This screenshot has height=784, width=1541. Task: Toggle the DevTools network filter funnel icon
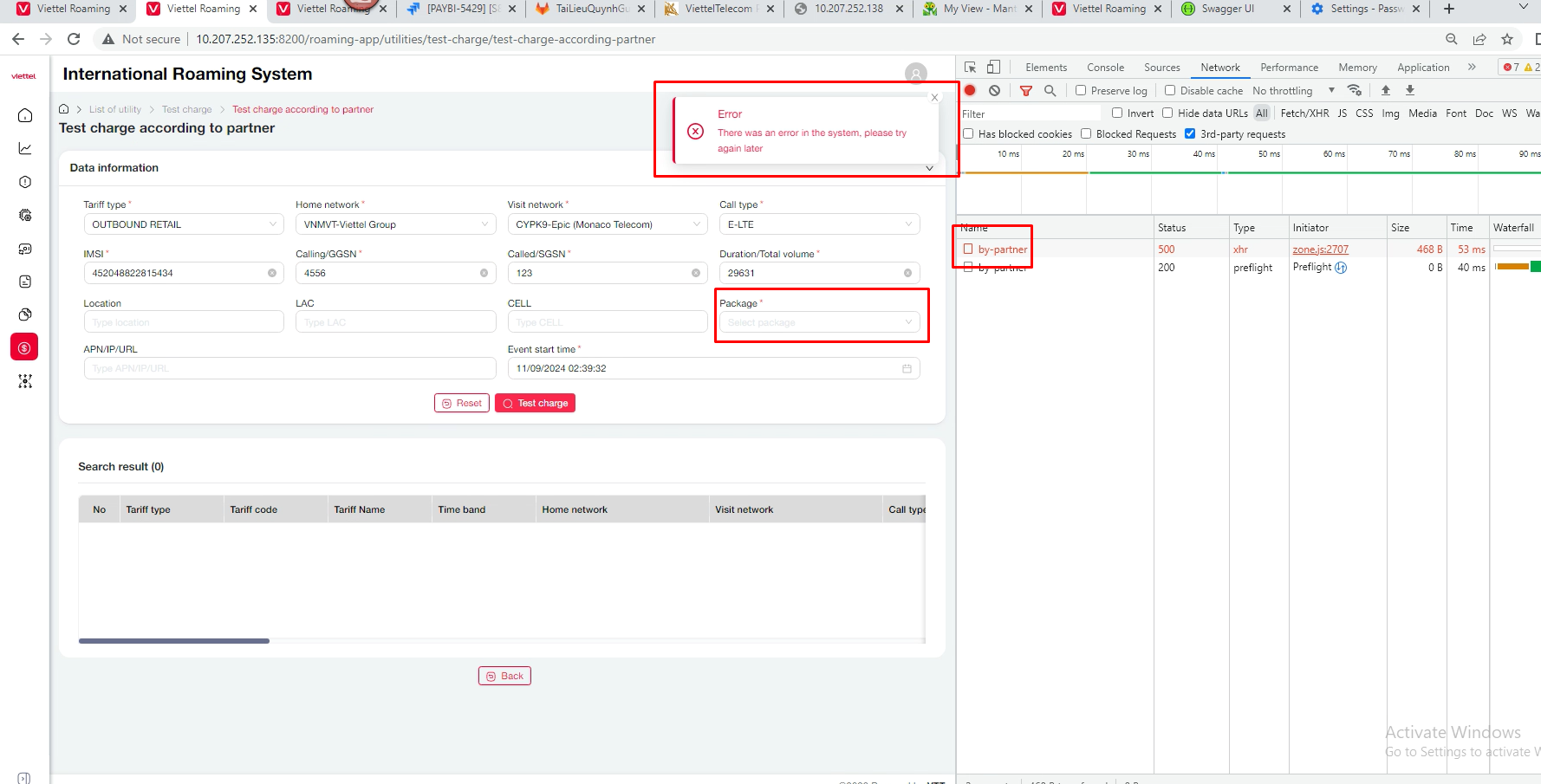(1026, 90)
